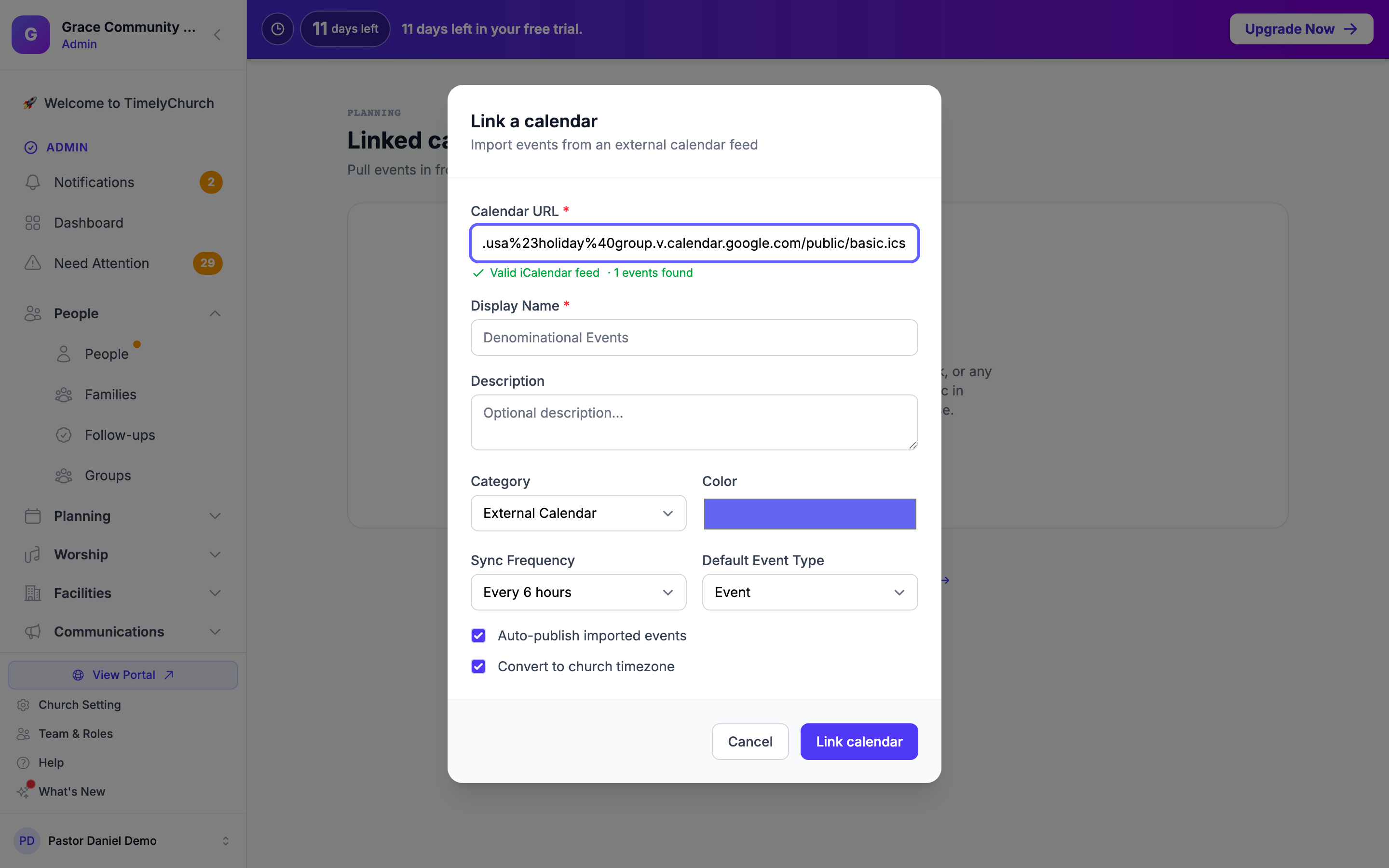Click the Groups icon in sidebar
The image size is (1389, 868).
point(64,475)
